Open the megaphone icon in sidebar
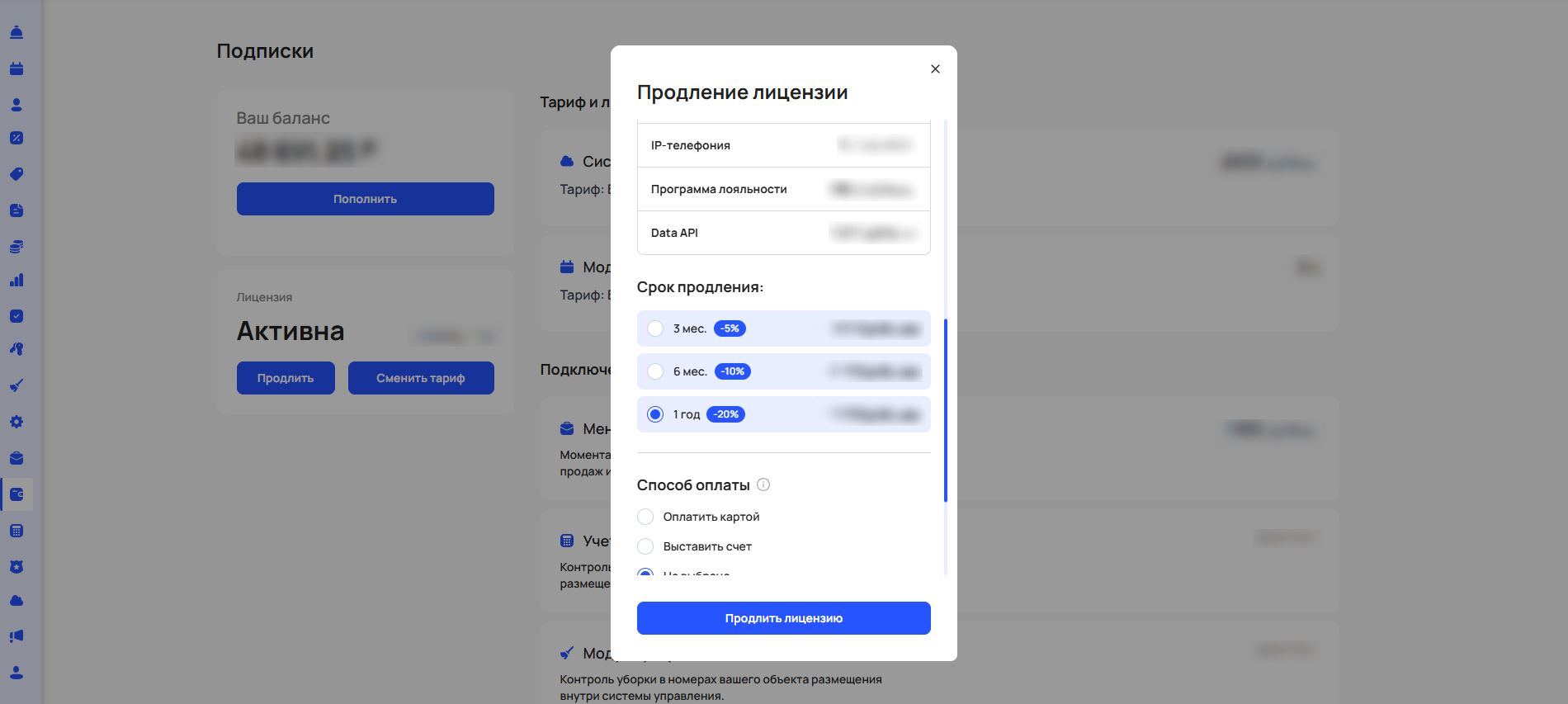This screenshot has width=1568, height=704. pyautogui.click(x=17, y=636)
